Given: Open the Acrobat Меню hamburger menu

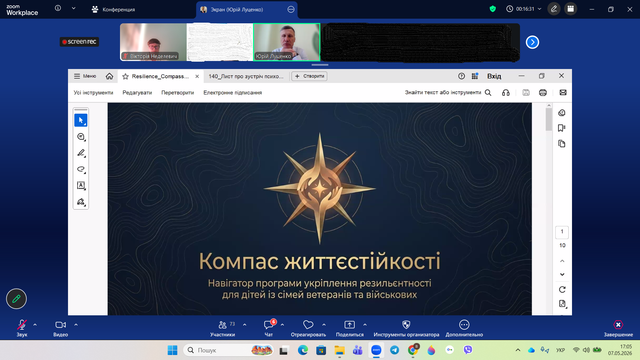Looking at the screenshot, I should 84,76.
